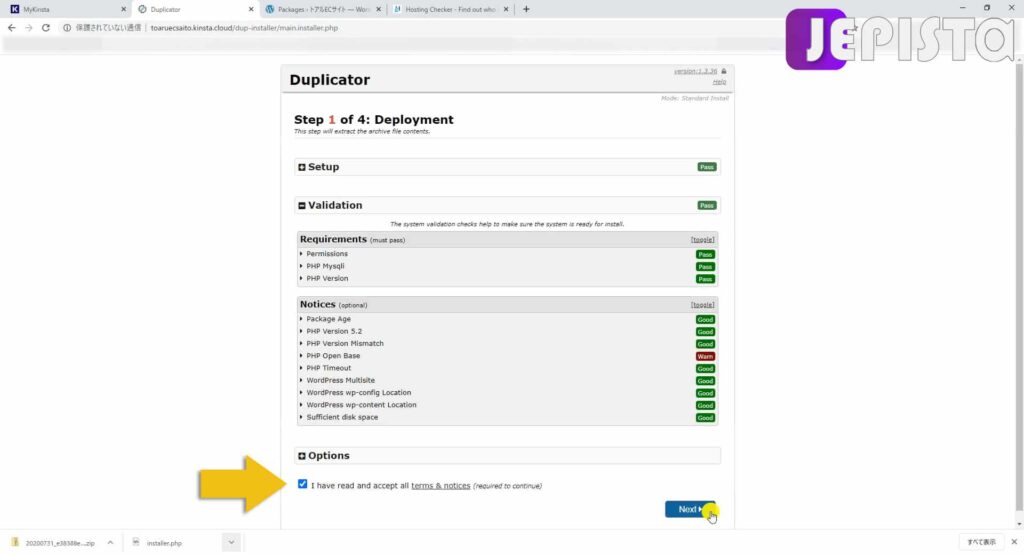Toggle the Requirements list
The height and width of the screenshot is (554, 1024).
702,240
